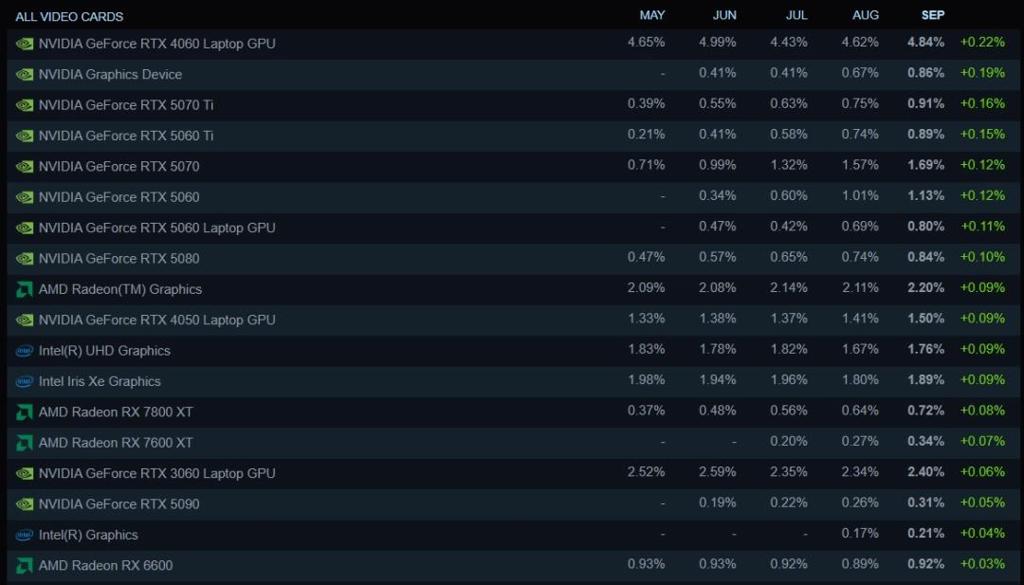
Task: Click NVIDIA logo next to RTX 5070 Ti
Action: pyautogui.click(x=25, y=105)
